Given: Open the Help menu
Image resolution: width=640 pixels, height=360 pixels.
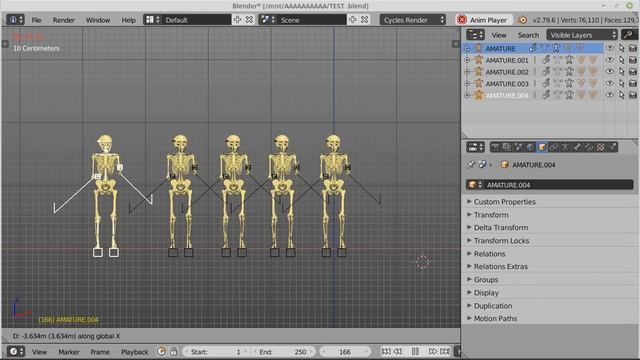Looking at the screenshot, I should pyautogui.click(x=128, y=20).
